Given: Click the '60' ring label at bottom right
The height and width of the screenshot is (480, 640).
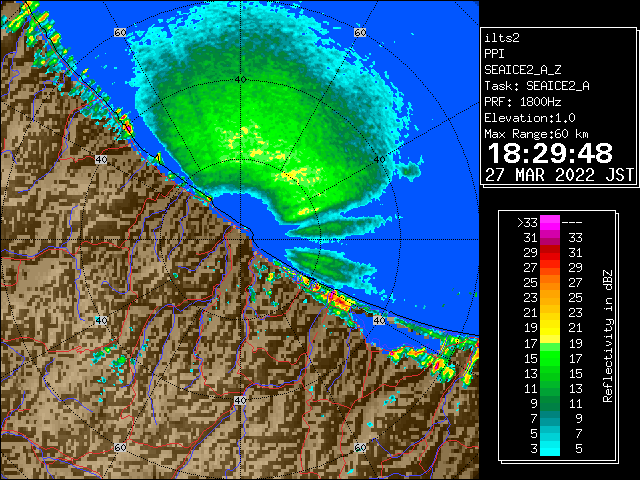Looking at the screenshot, I should click(x=360, y=447).
